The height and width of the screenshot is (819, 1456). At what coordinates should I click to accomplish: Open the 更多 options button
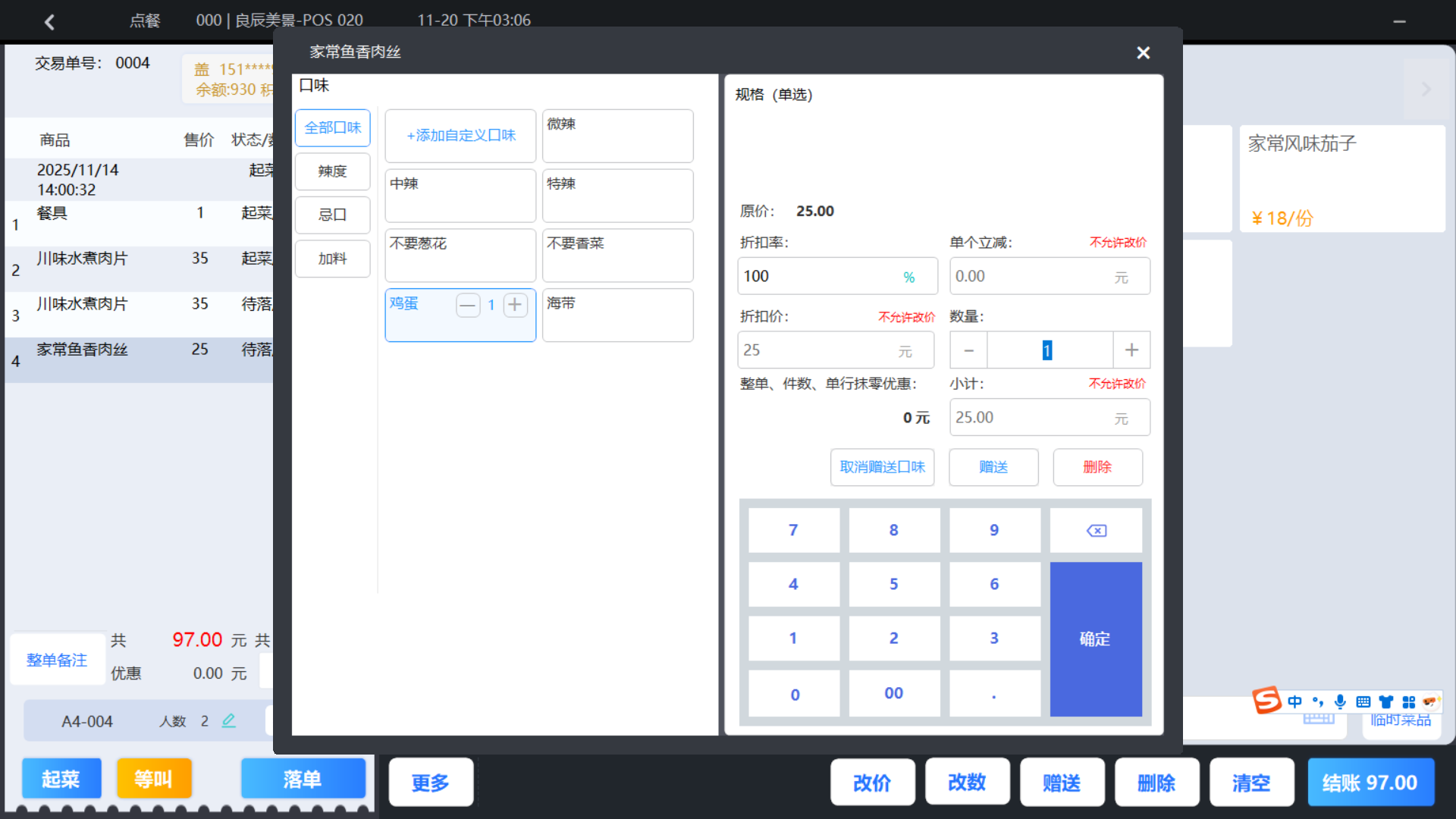431,782
